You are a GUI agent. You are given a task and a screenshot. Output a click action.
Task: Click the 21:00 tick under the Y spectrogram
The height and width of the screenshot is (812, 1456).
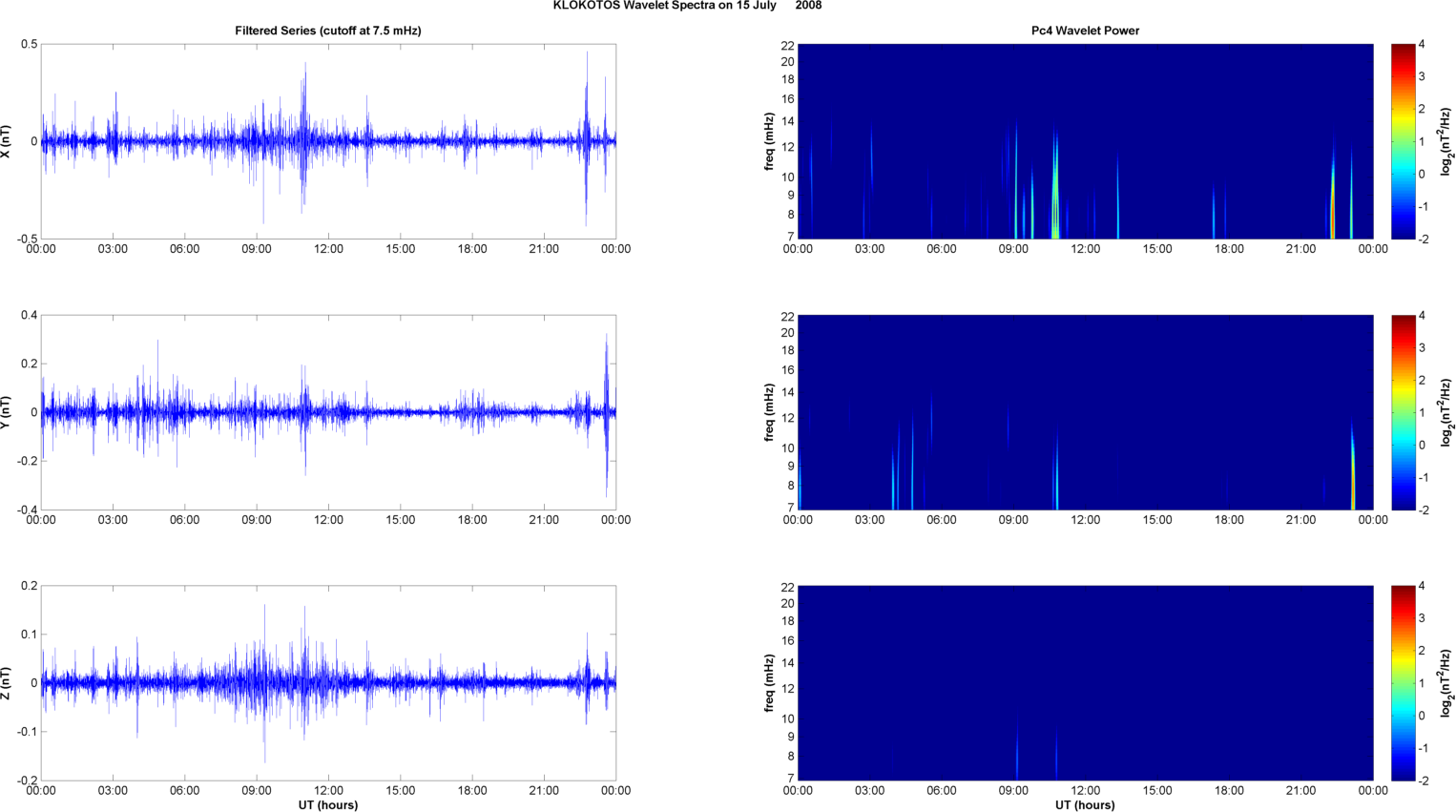pos(1301,520)
